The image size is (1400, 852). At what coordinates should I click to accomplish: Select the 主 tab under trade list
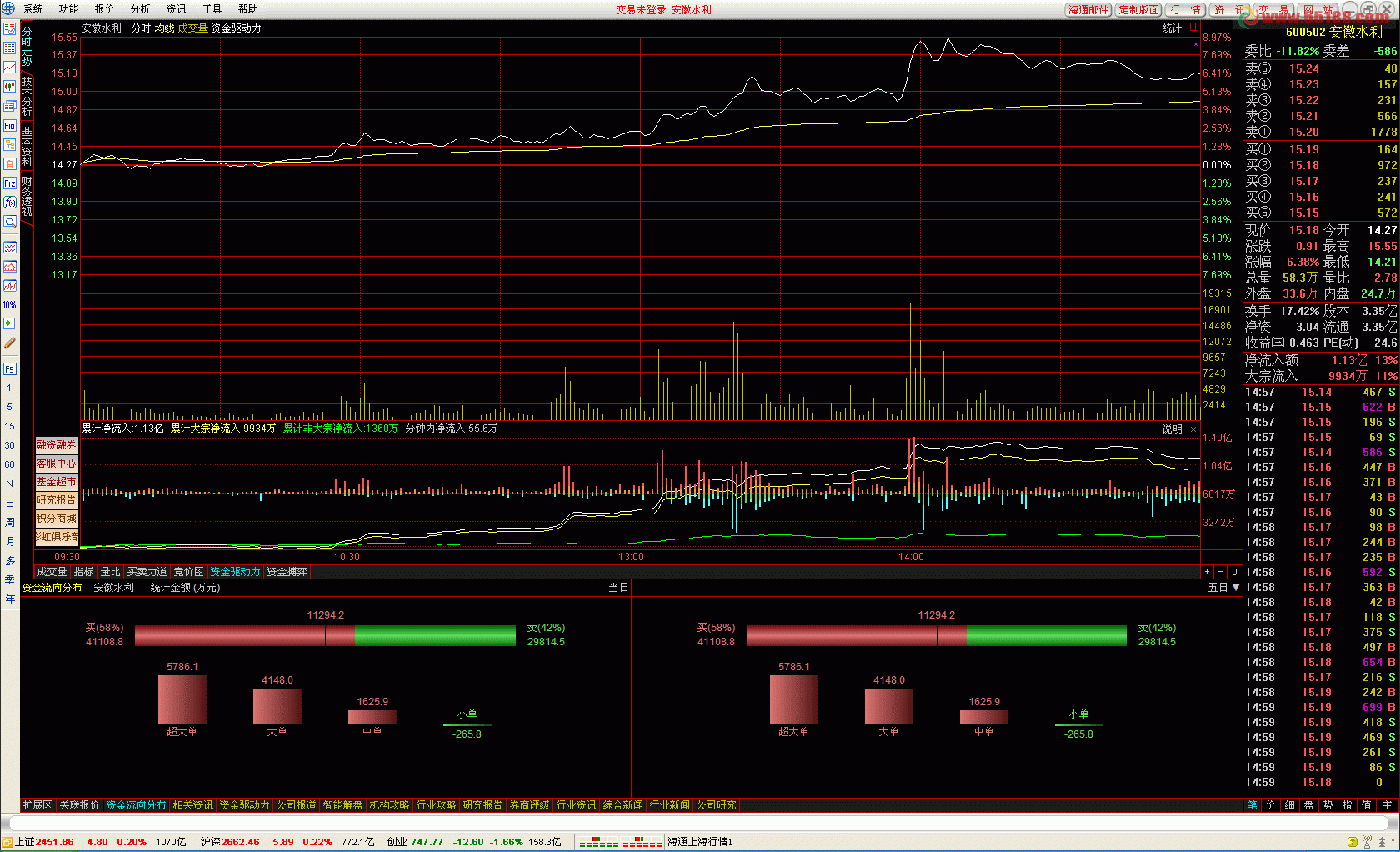[x=1387, y=805]
